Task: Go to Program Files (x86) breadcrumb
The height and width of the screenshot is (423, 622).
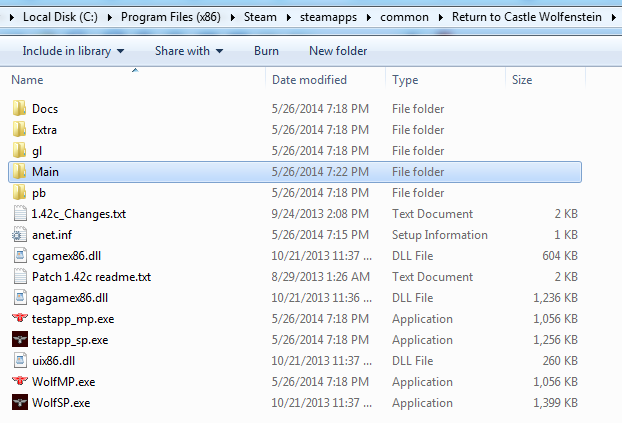Action: [171, 17]
